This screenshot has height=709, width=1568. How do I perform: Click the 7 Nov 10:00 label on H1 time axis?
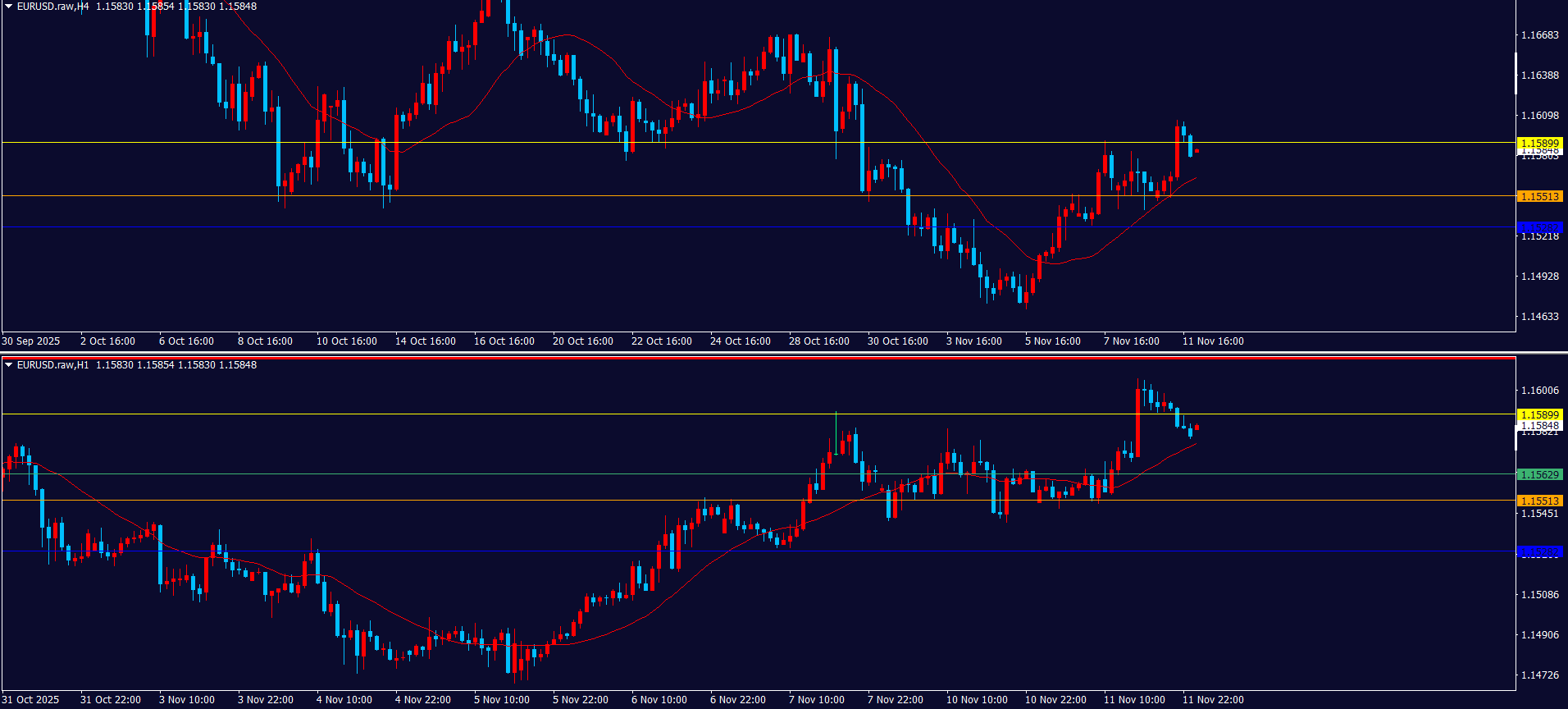[x=816, y=700]
